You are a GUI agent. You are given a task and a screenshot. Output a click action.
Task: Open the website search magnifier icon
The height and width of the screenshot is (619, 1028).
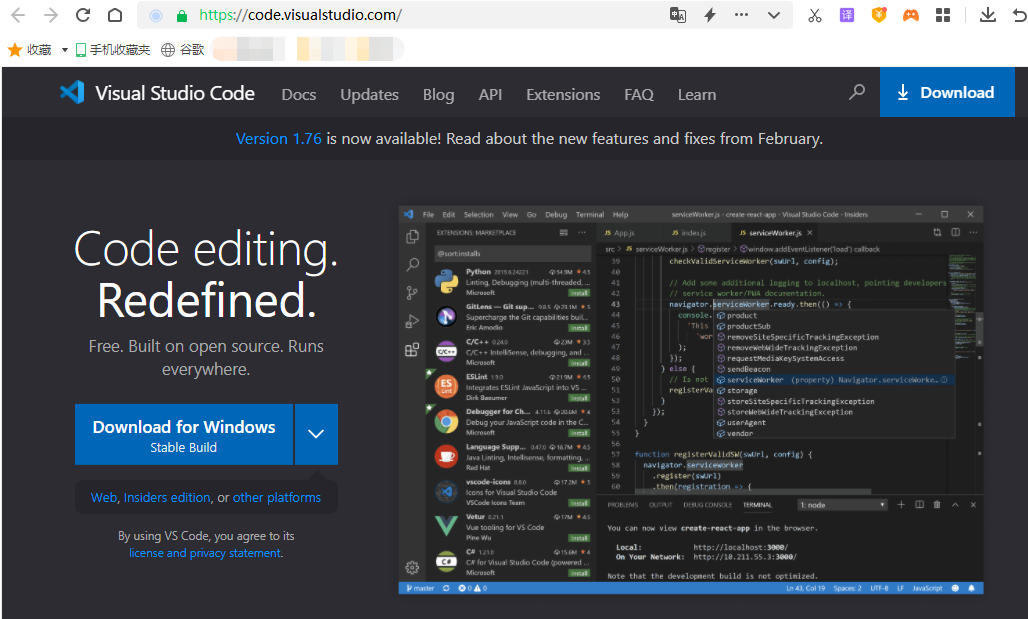tap(857, 93)
